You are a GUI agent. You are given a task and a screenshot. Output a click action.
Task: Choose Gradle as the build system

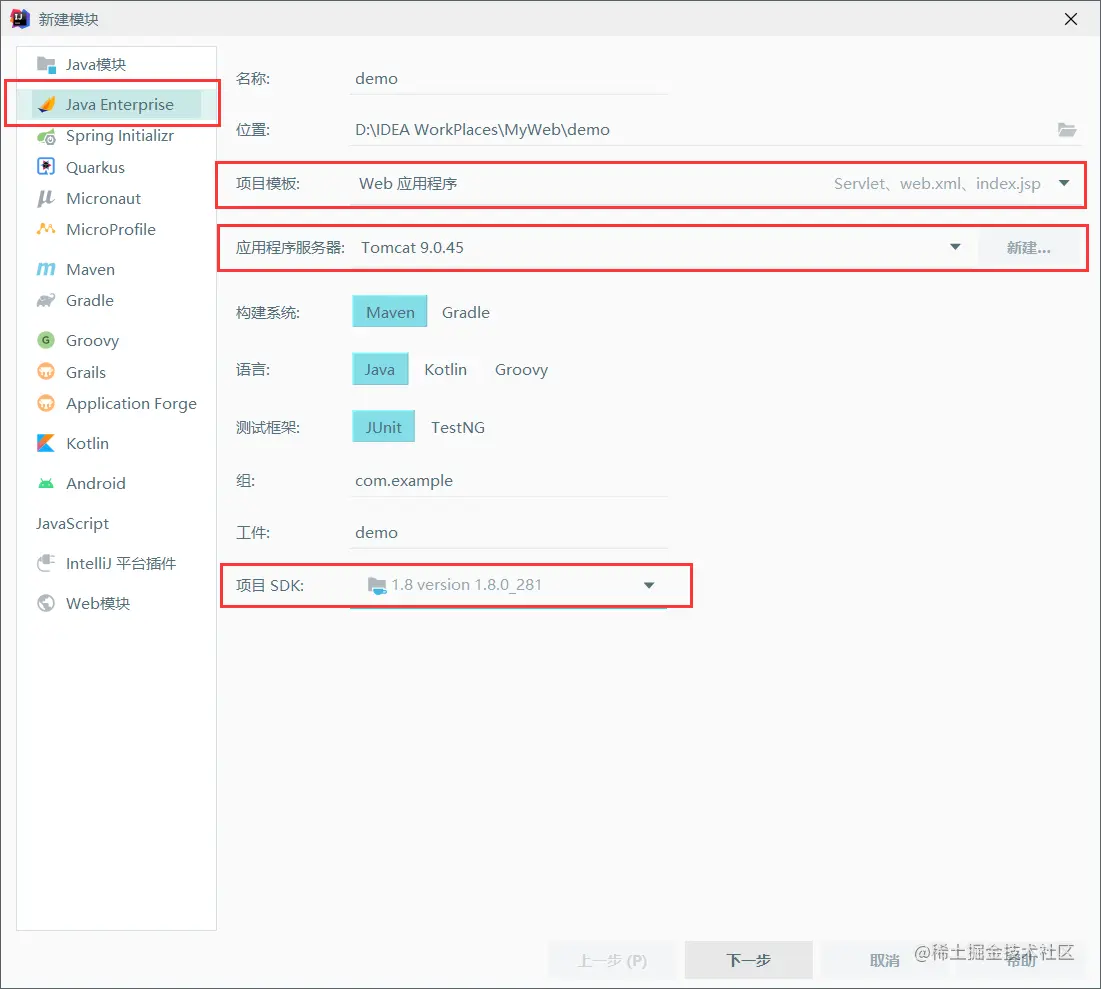tap(466, 313)
